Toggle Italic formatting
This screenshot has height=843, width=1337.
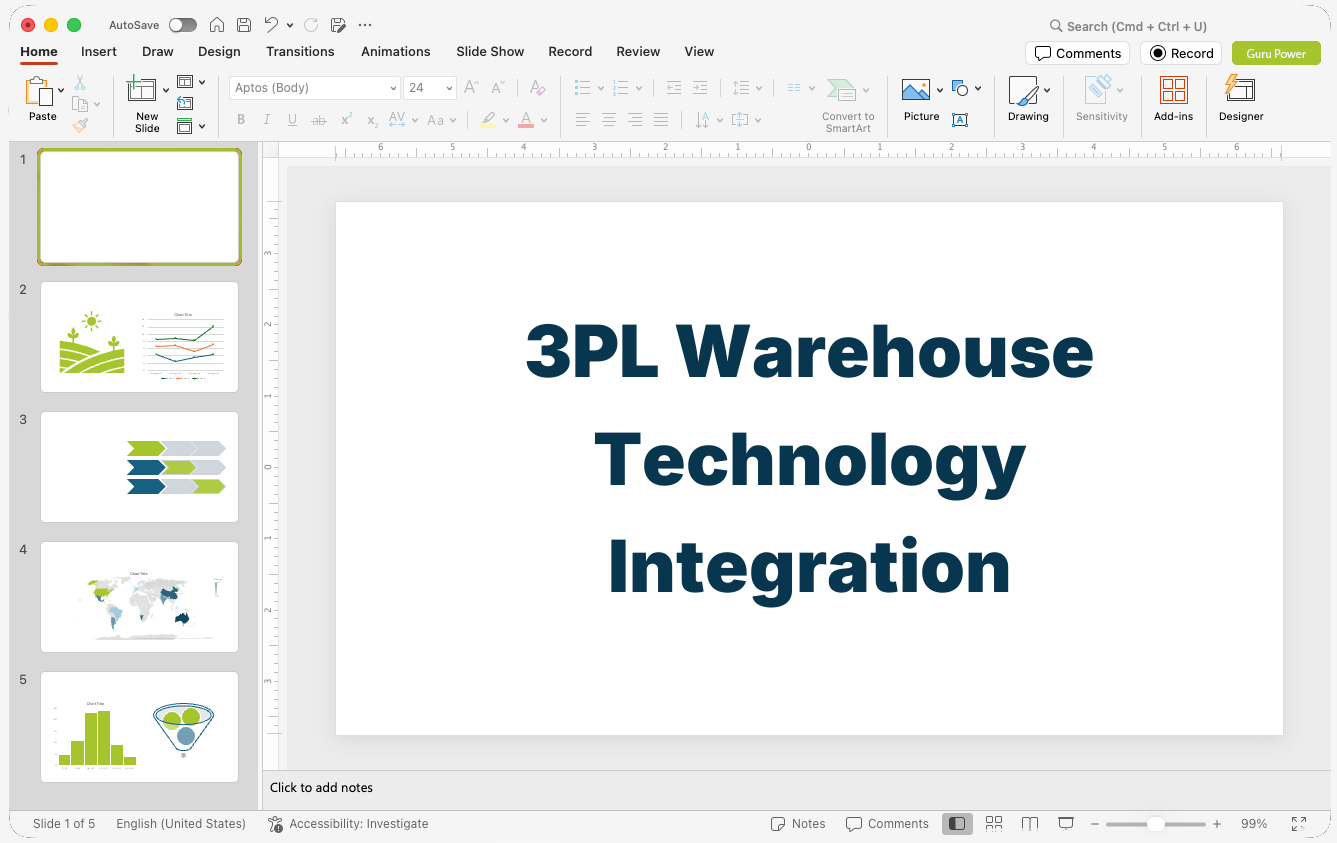pos(267,120)
